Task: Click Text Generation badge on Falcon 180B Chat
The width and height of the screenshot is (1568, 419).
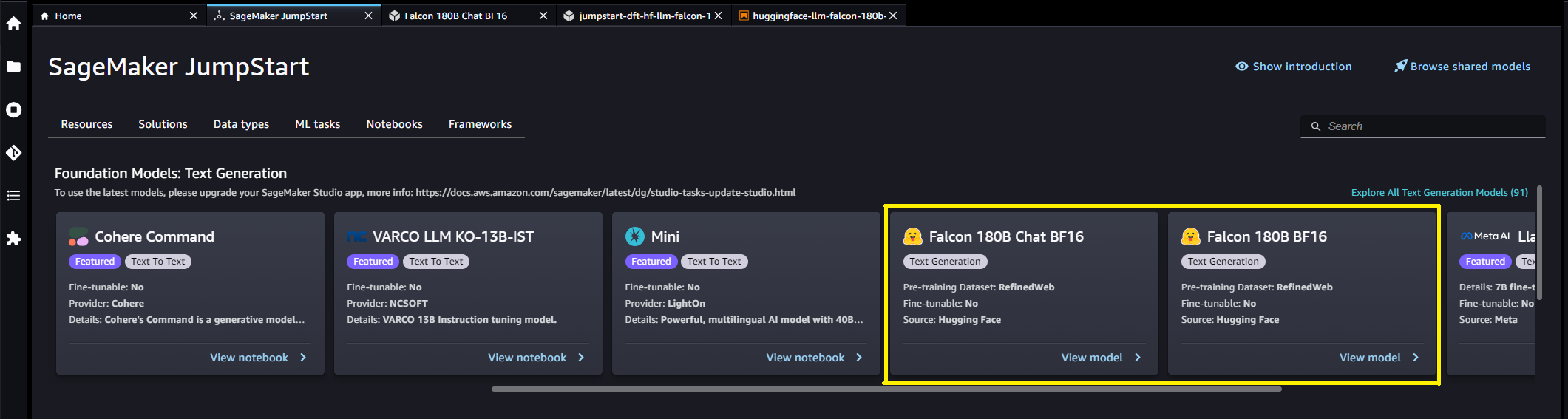Action: pos(945,262)
